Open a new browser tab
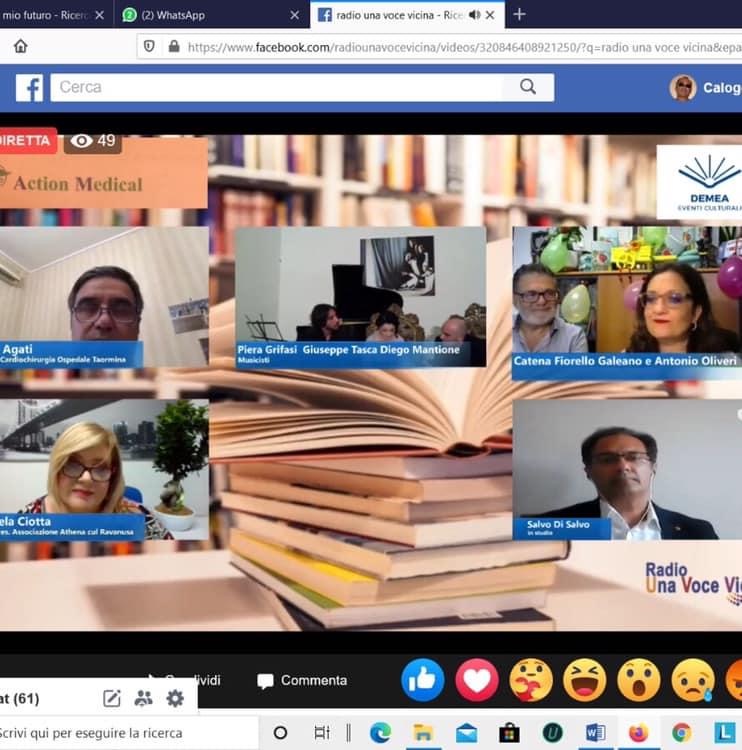This screenshot has width=742, height=750. click(519, 15)
